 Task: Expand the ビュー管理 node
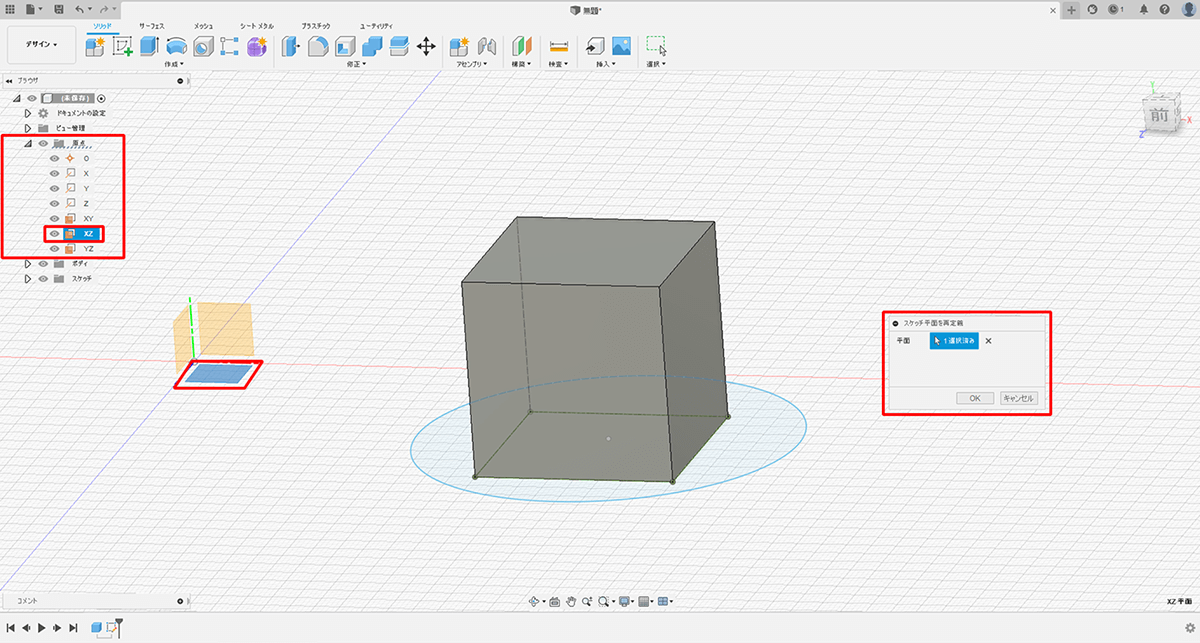point(28,128)
